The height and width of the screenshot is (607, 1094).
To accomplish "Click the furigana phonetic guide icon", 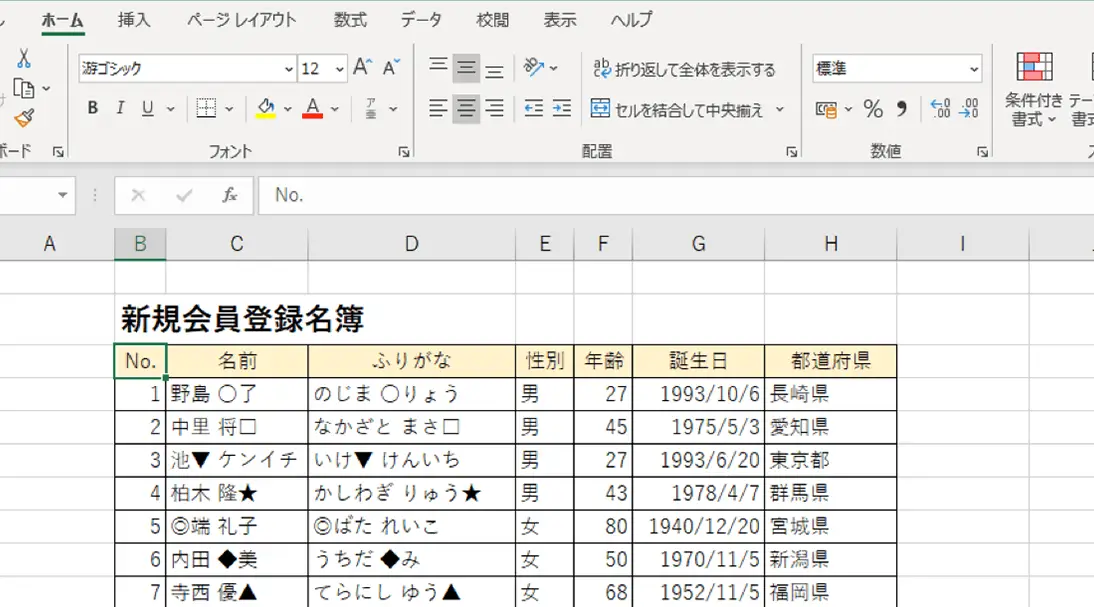I will pyautogui.click(x=371, y=108).
